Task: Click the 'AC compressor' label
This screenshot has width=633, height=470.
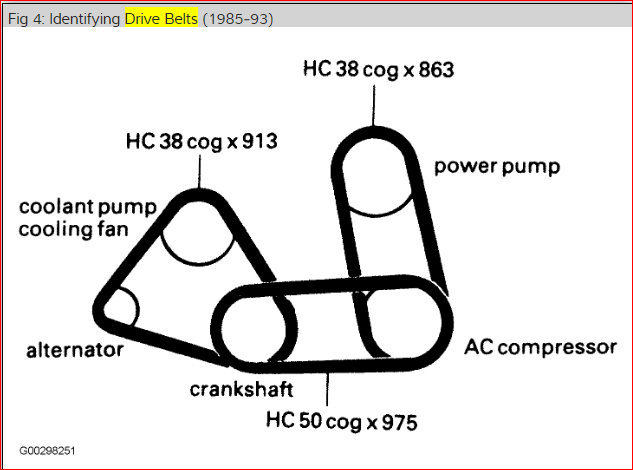Action: point(541,347)
